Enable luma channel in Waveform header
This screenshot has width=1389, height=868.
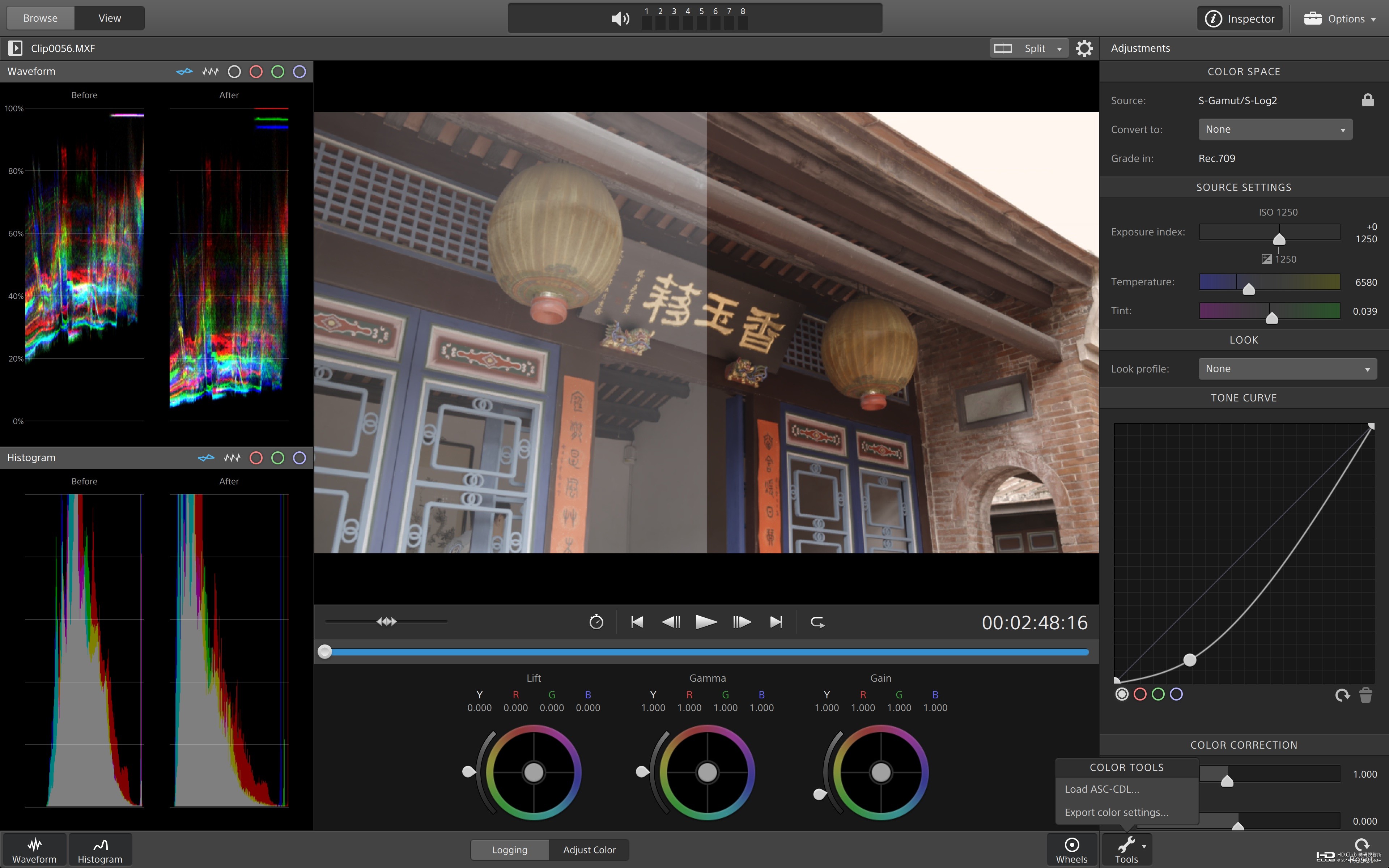point(234,72)
